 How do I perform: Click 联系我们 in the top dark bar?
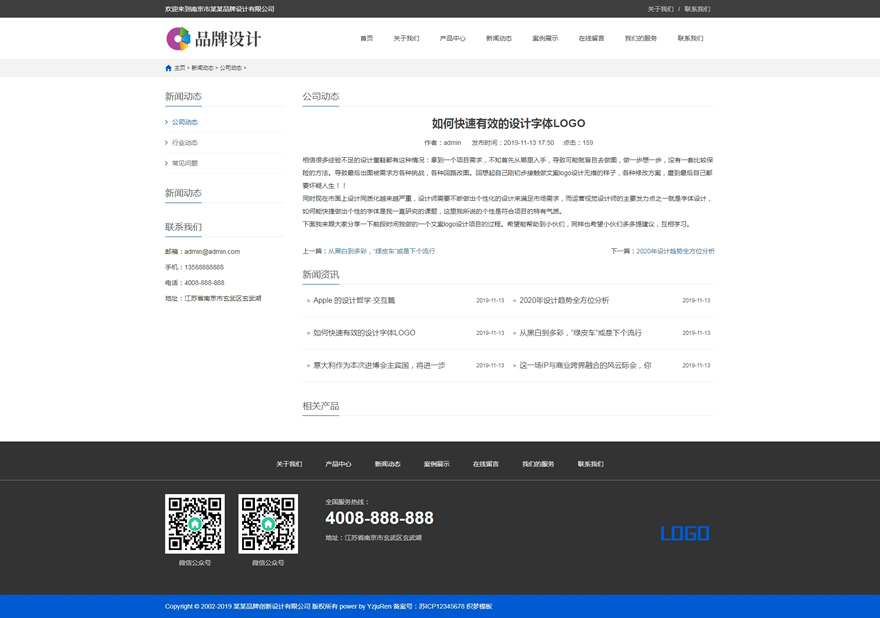coord(697,9)
